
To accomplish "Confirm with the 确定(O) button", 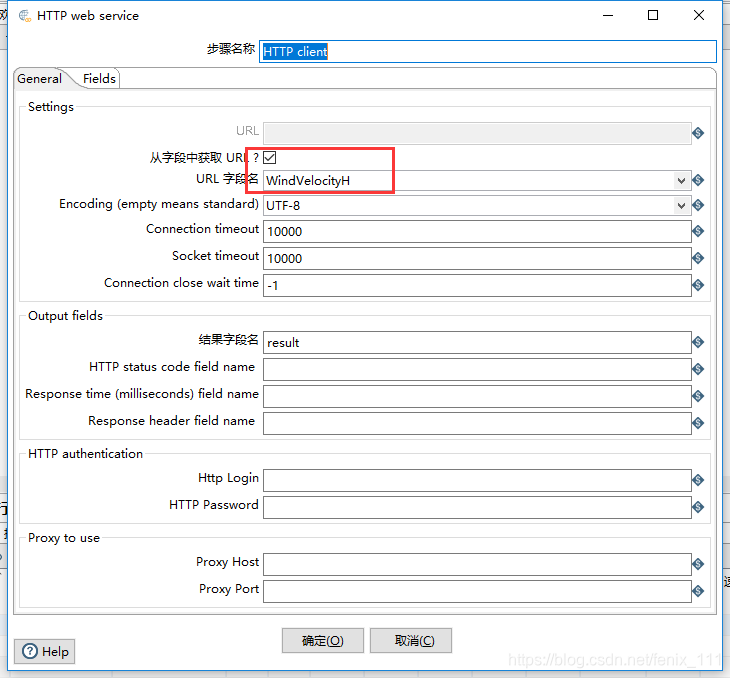I will pyautogui.click(x=323, y=641).
